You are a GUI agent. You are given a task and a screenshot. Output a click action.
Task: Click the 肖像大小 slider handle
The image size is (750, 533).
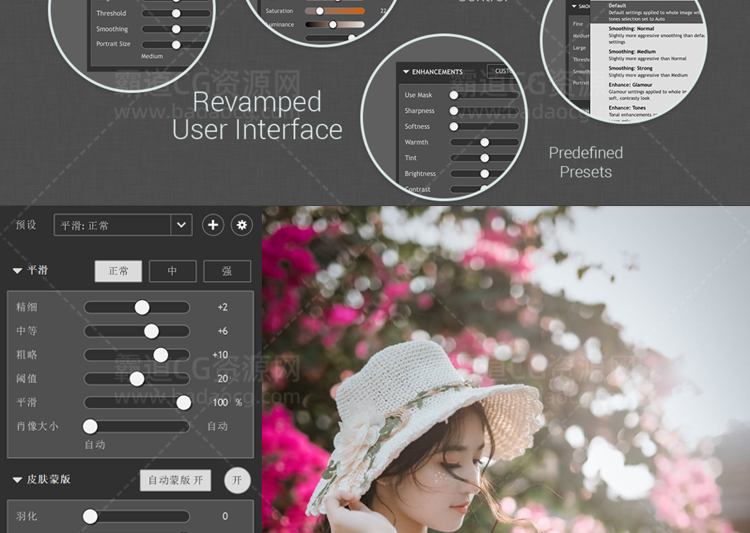coord(90,426)
